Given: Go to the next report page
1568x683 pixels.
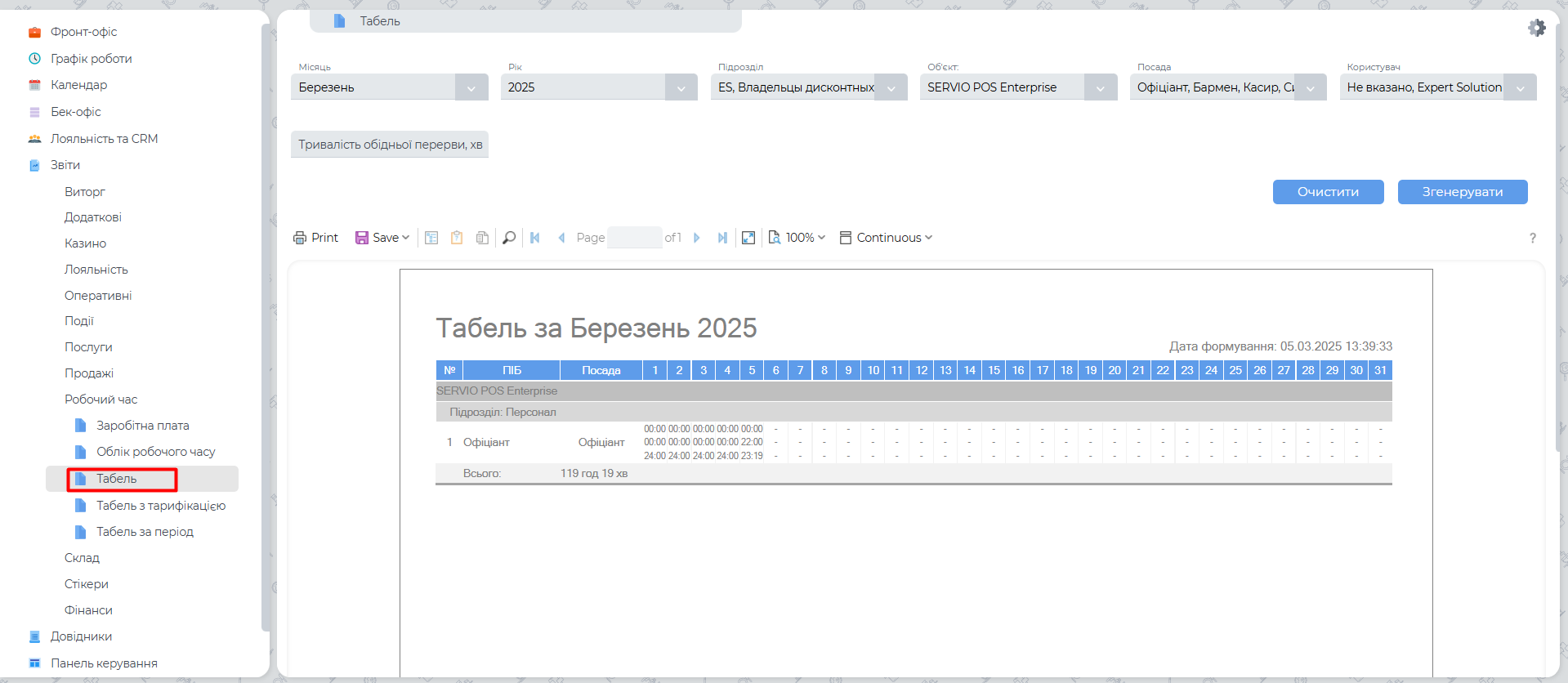Looking at the screenshot, I should coord(697,238).
